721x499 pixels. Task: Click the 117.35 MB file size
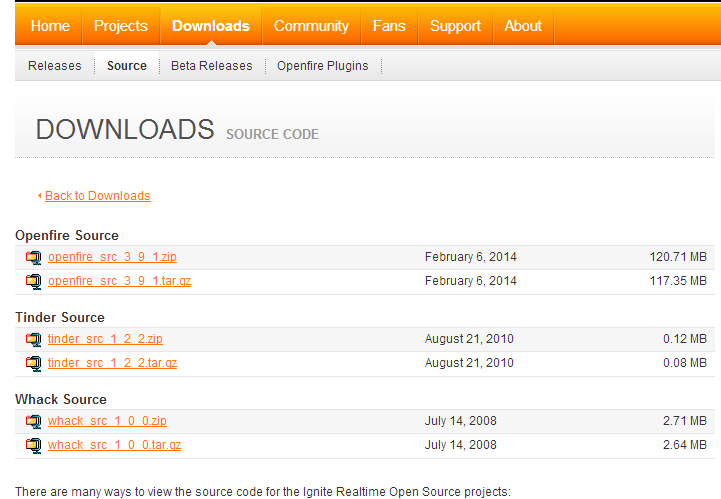point(678,281)
